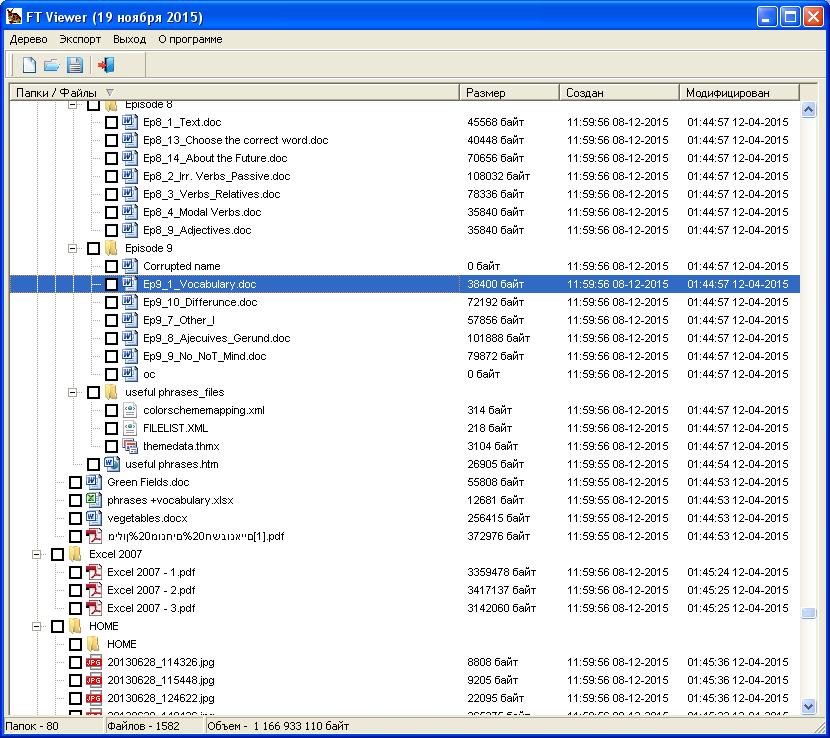
Task: Tick the Green Fields.doc checkbox
Action: 75,482
